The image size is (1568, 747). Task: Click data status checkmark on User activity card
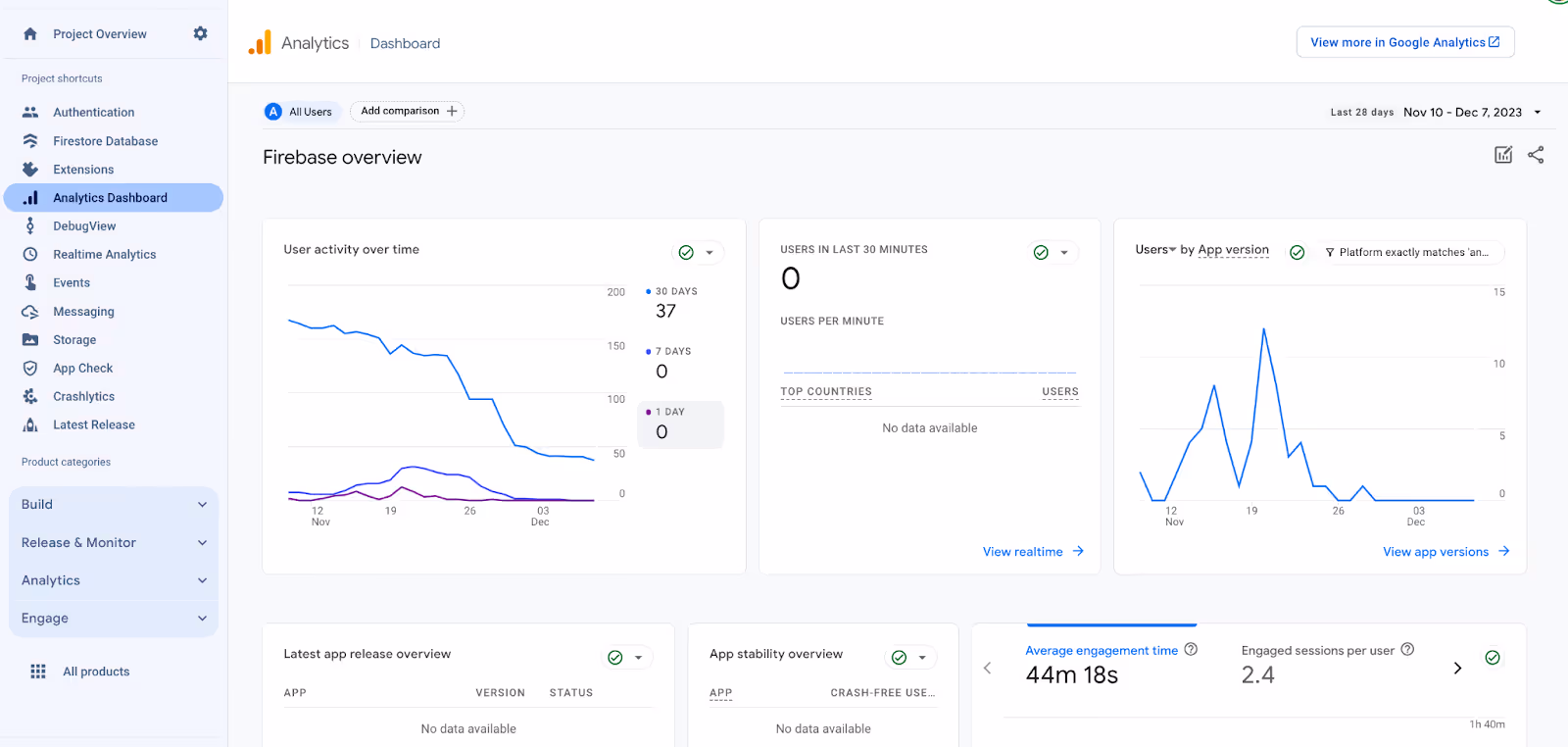pyautogui.click(x=686, y=253)
